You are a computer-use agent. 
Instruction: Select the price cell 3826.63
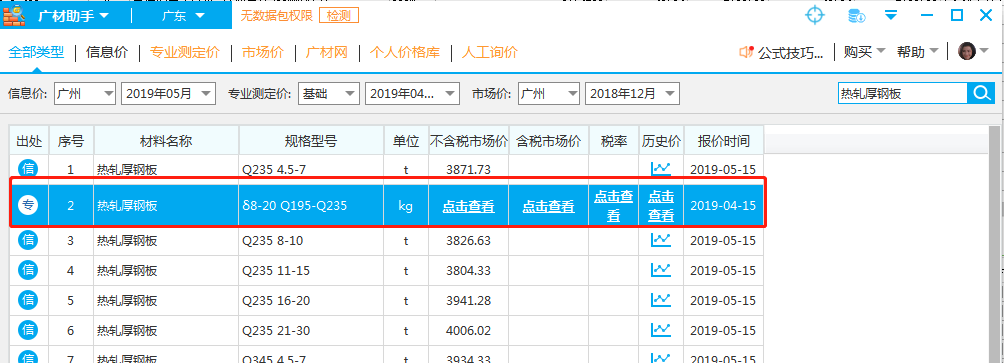[469, 241]
